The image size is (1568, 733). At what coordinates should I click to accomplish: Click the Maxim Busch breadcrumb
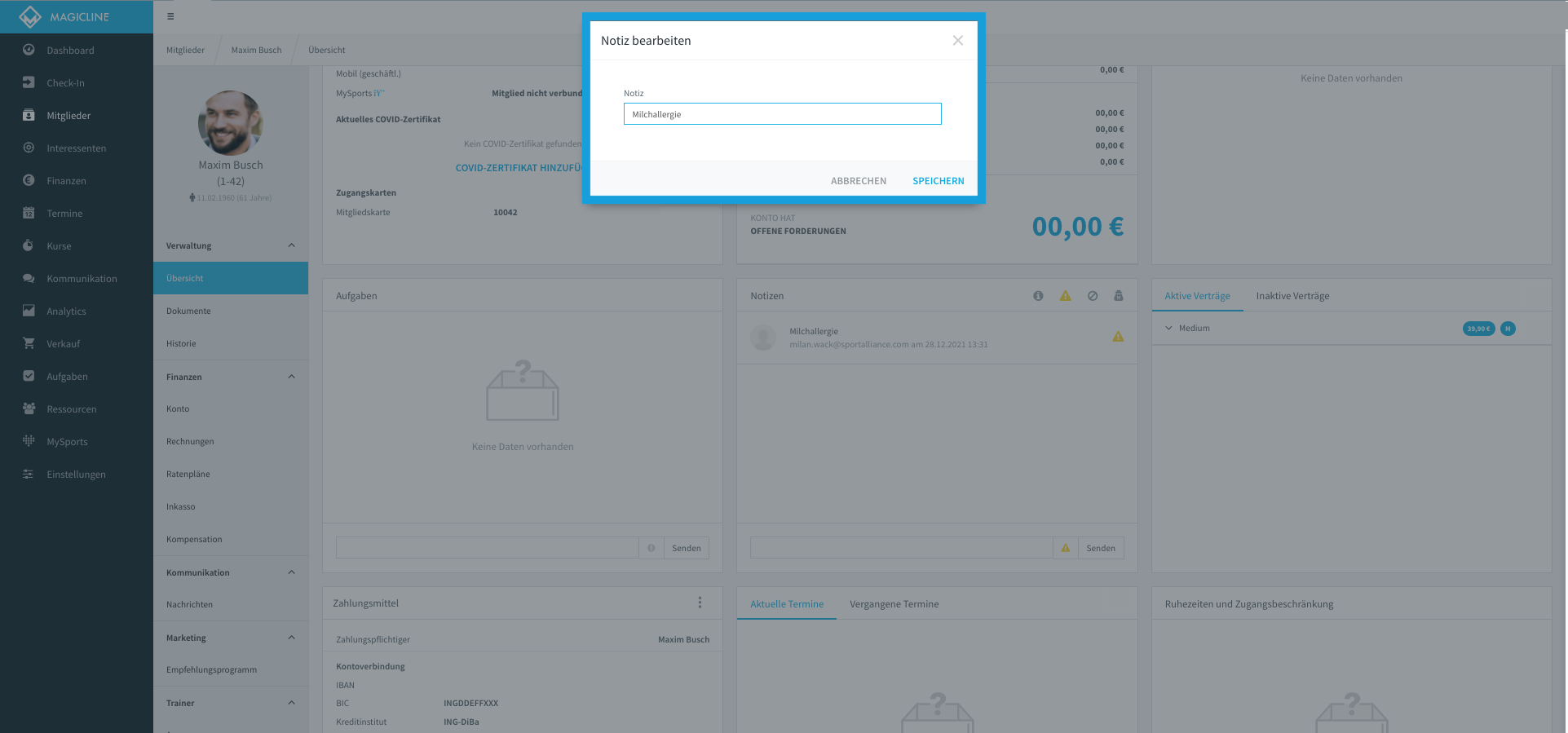pyautogui.click(x=256, y=51)
